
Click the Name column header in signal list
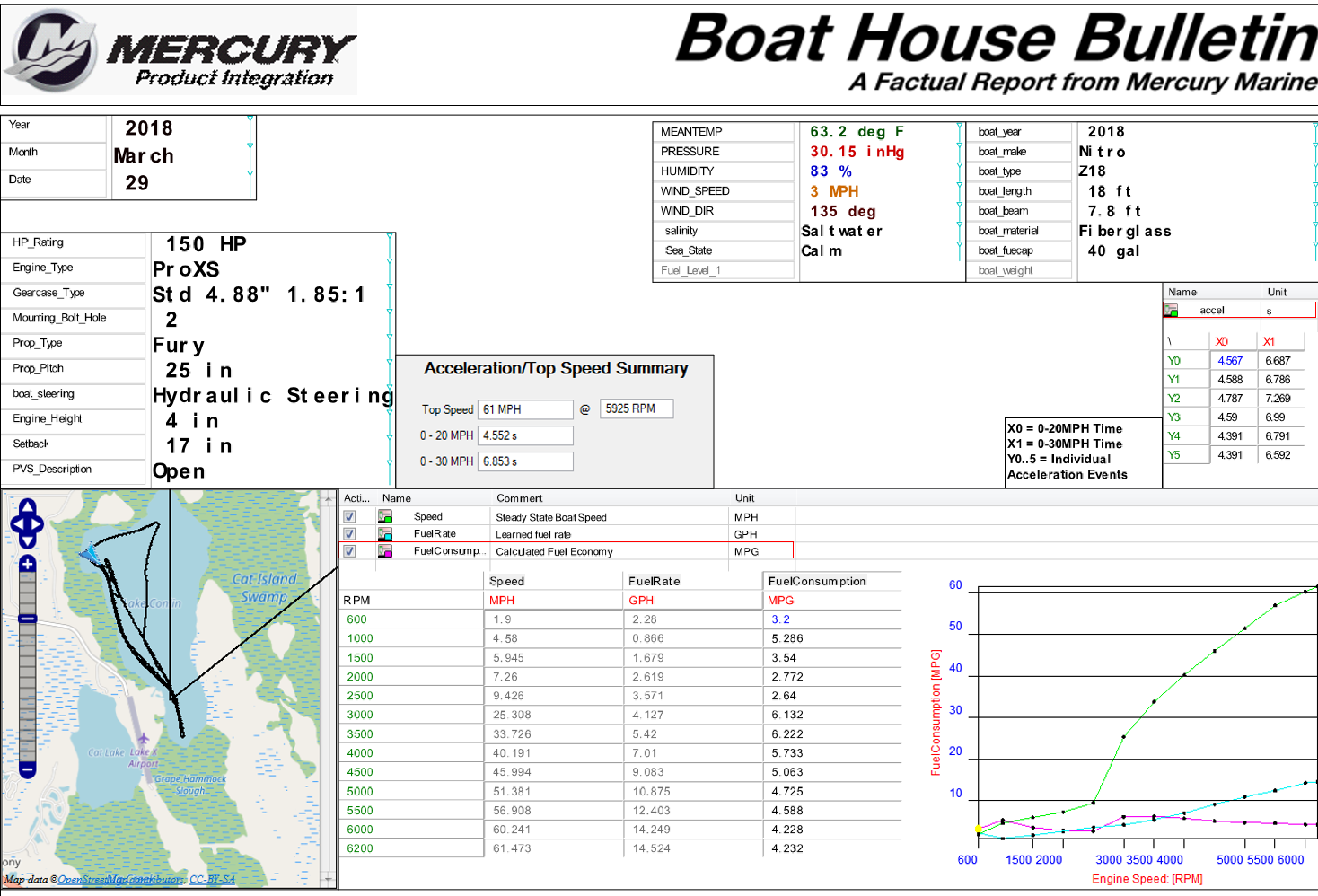[x=397, y=498]
